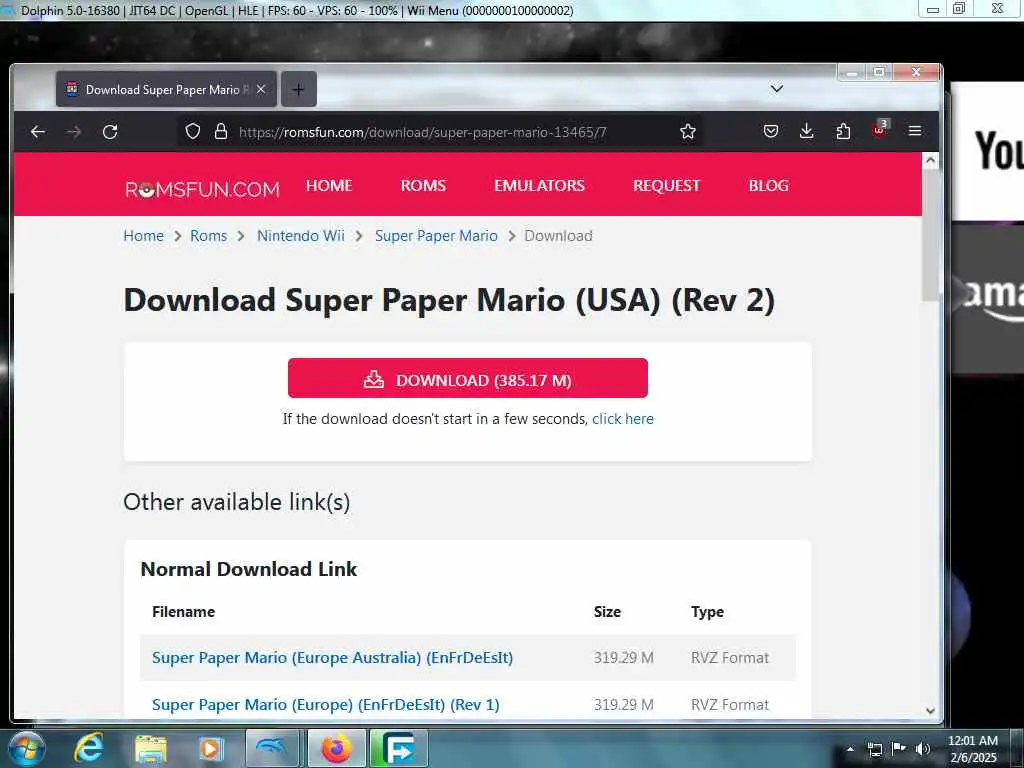Screen dimensions: 1024x768
Task: Switch to Firefox taskbar icon
Action: (x=336, y=748)
